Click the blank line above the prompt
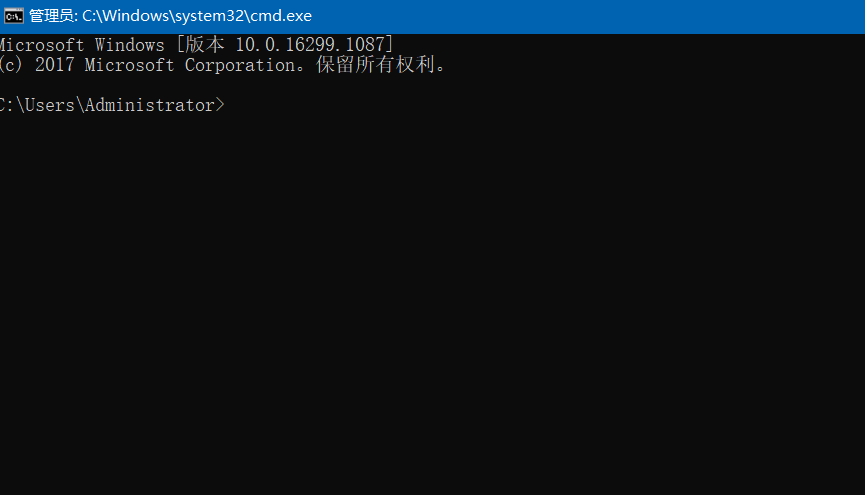The height and width of the screenshot is (495, 865). click(300, 85)
